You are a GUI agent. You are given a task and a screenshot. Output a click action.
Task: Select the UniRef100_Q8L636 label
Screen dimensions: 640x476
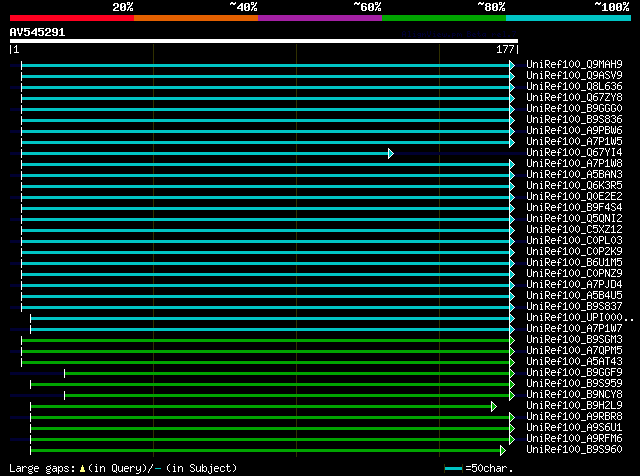pyautogui.click(x=574, y=87)
